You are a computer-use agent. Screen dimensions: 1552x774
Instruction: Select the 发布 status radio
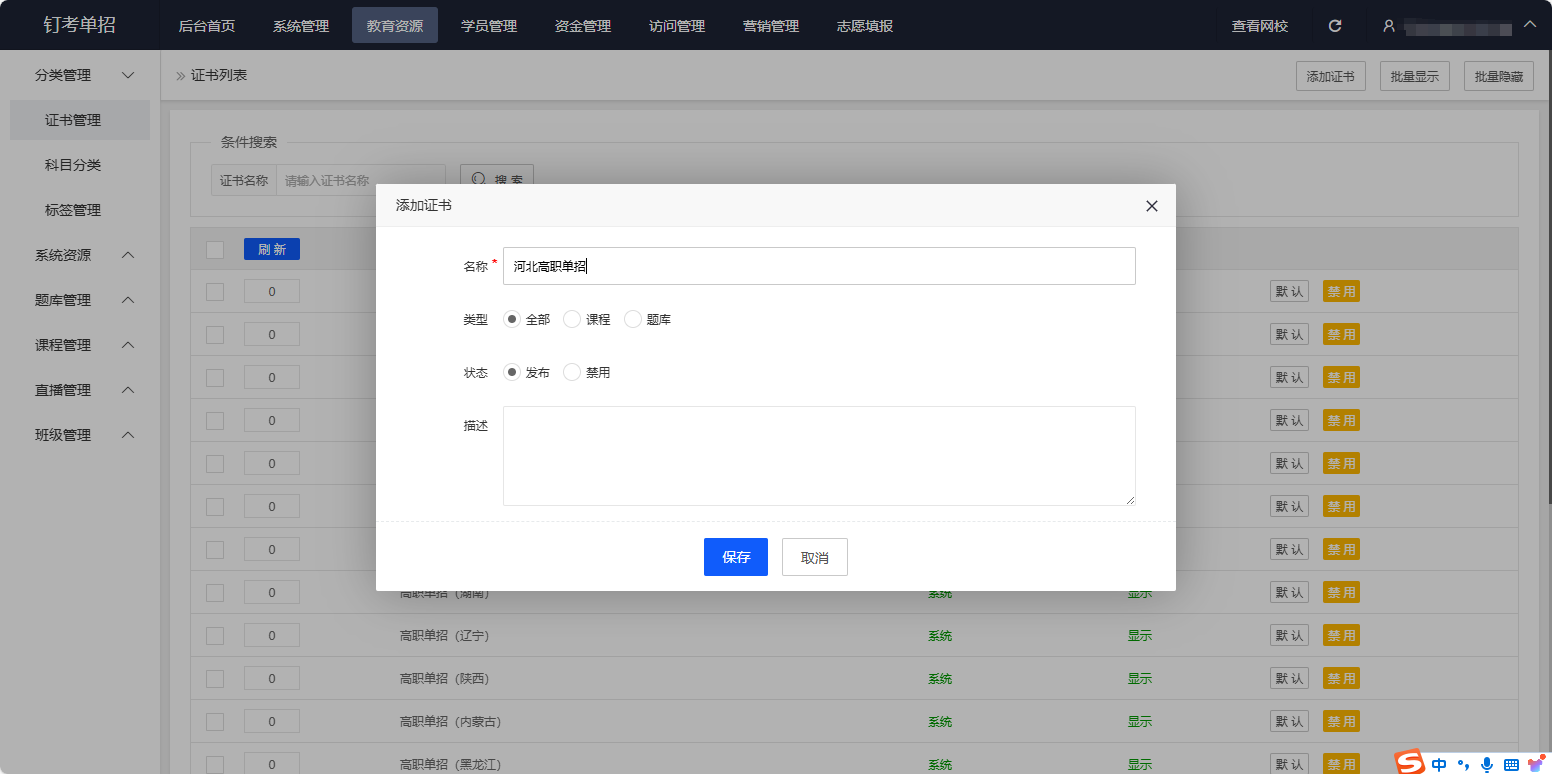click(x=512, y=372)
